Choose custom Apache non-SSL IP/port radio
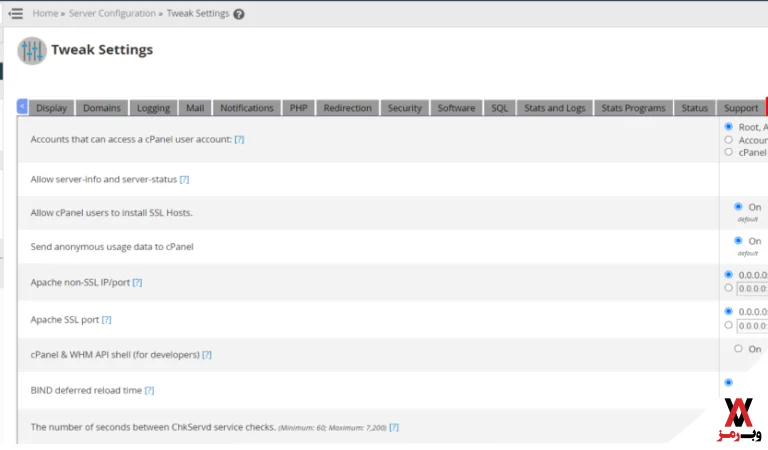Screen dimensions: 768x450 (728, 288)
